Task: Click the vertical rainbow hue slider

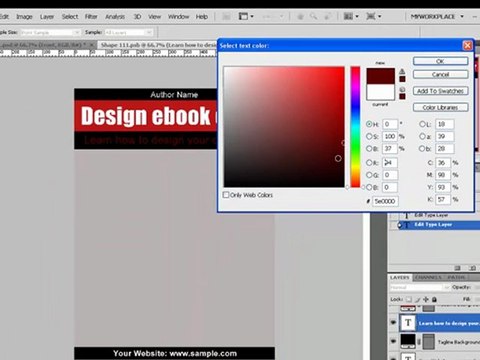Action: pyautogui.click(x=355, y=127)
